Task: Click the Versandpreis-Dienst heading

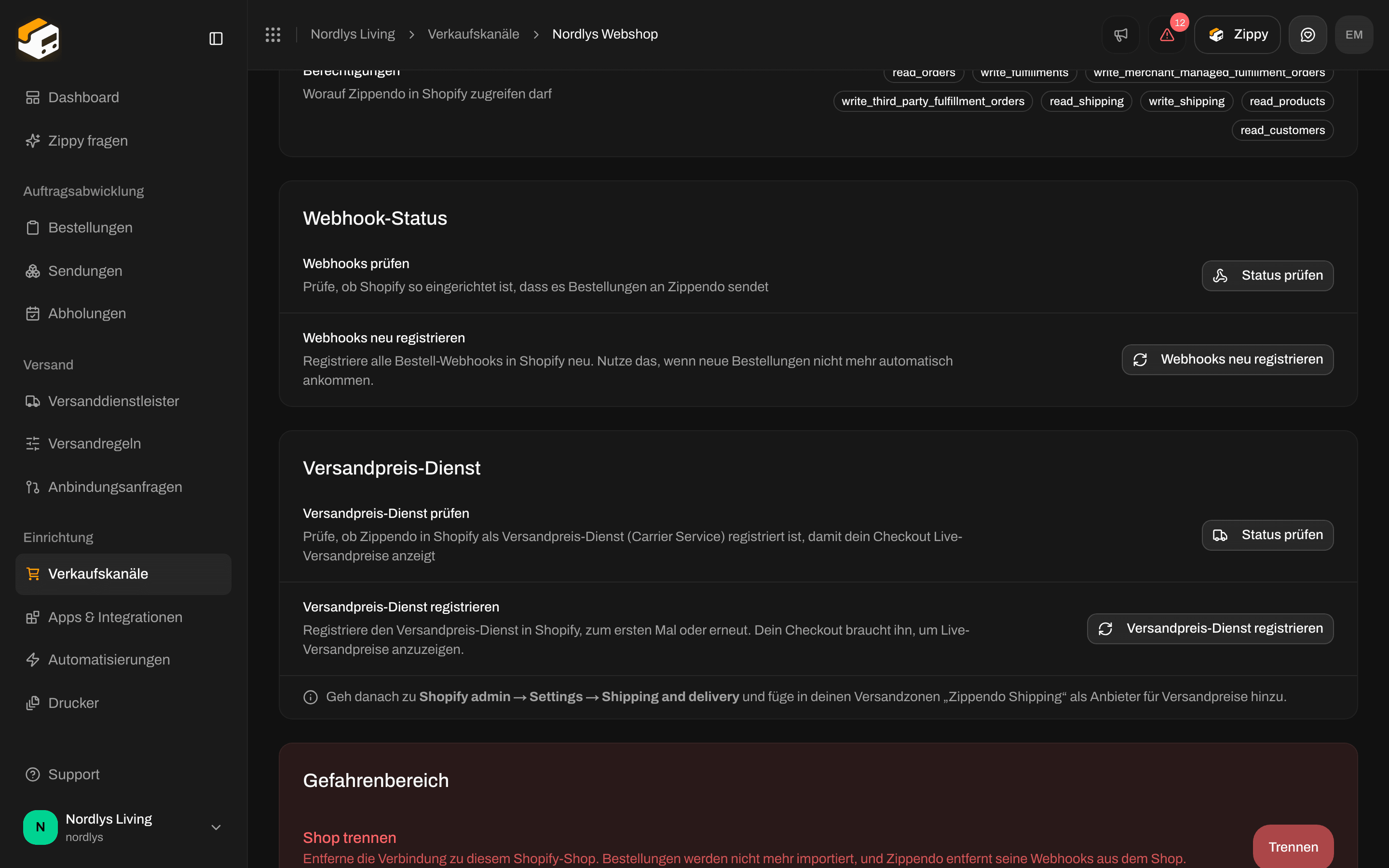Action: (392, 468)
